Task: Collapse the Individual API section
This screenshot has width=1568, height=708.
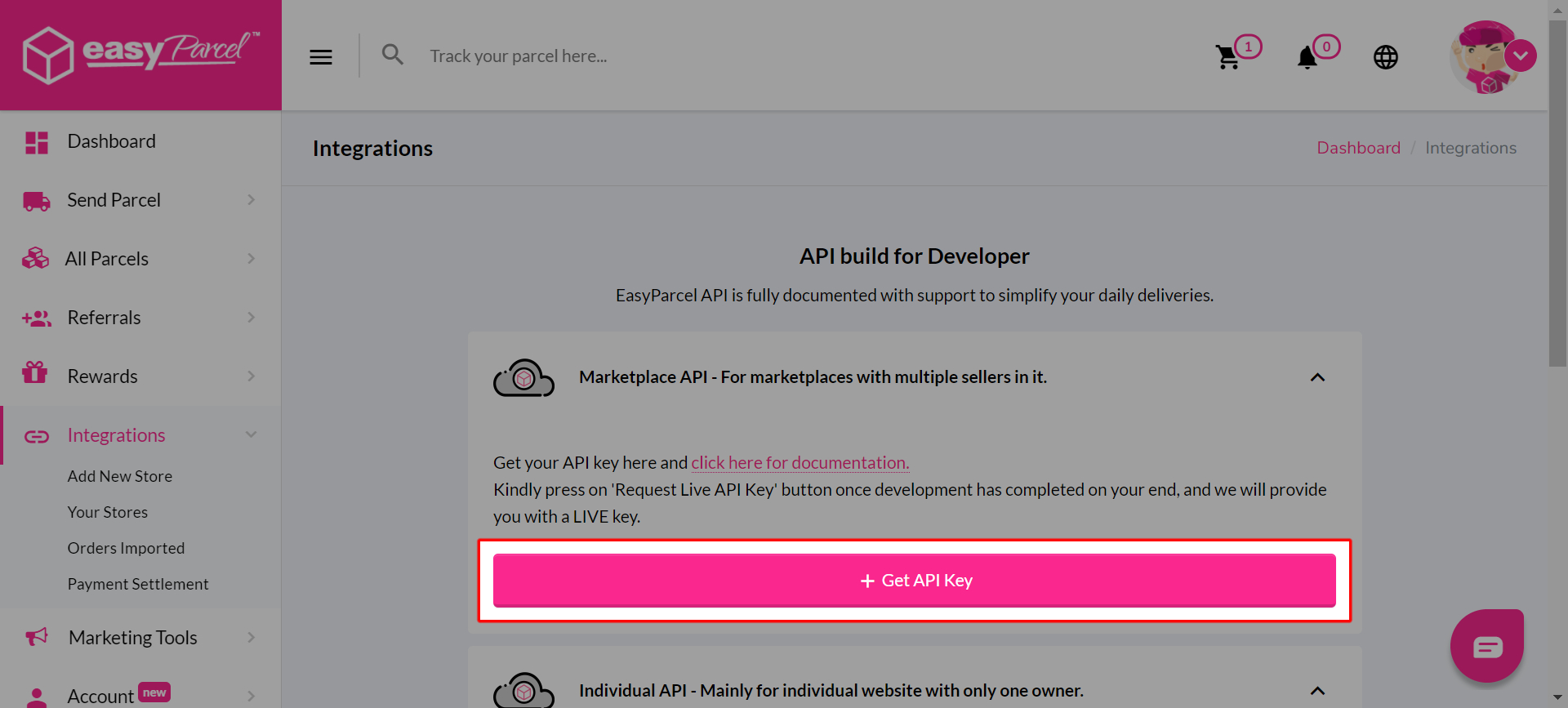Action: 1317,691
